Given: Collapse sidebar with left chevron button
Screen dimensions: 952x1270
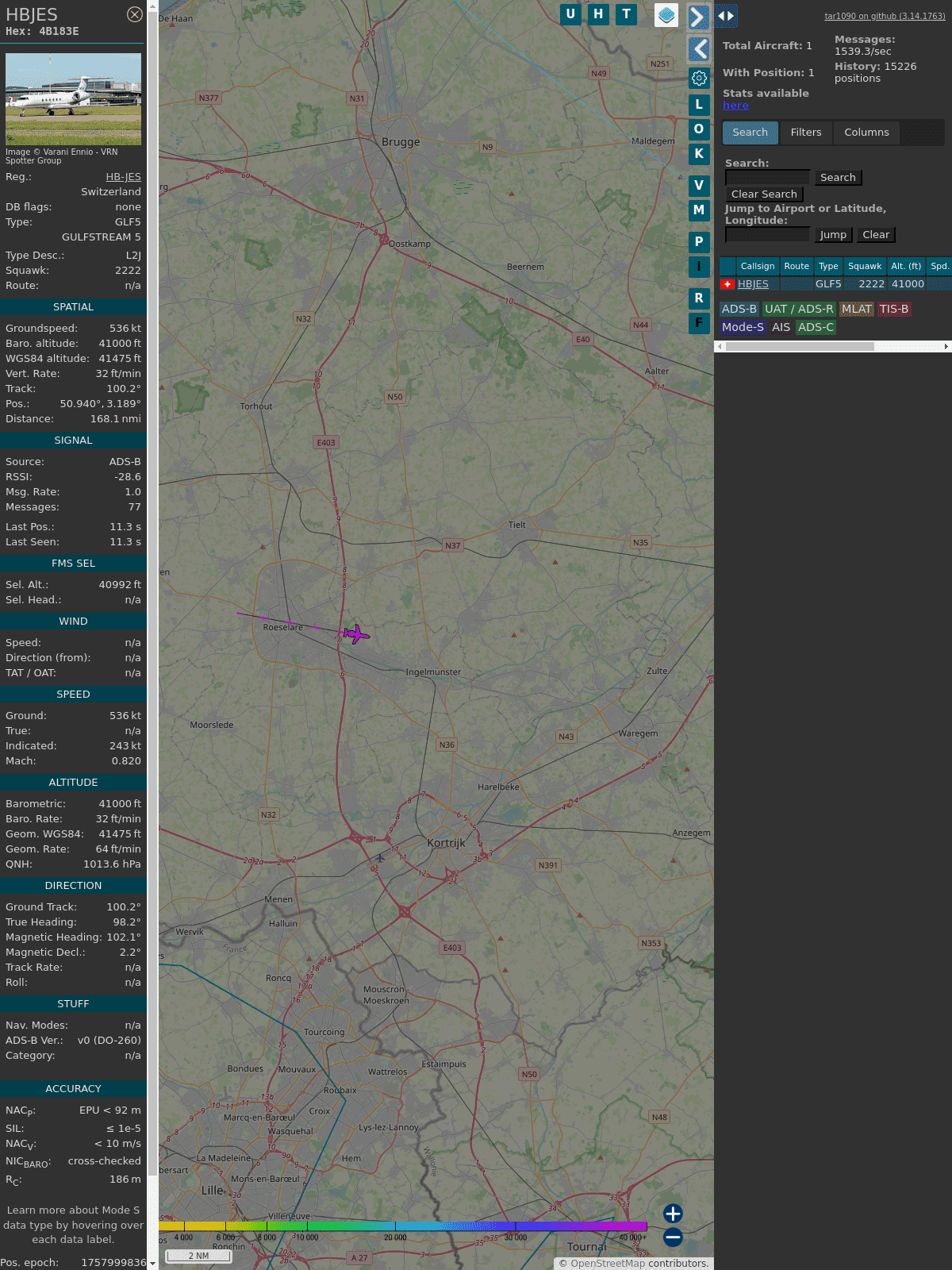Looking at the screenshot, I should [698, 49].
